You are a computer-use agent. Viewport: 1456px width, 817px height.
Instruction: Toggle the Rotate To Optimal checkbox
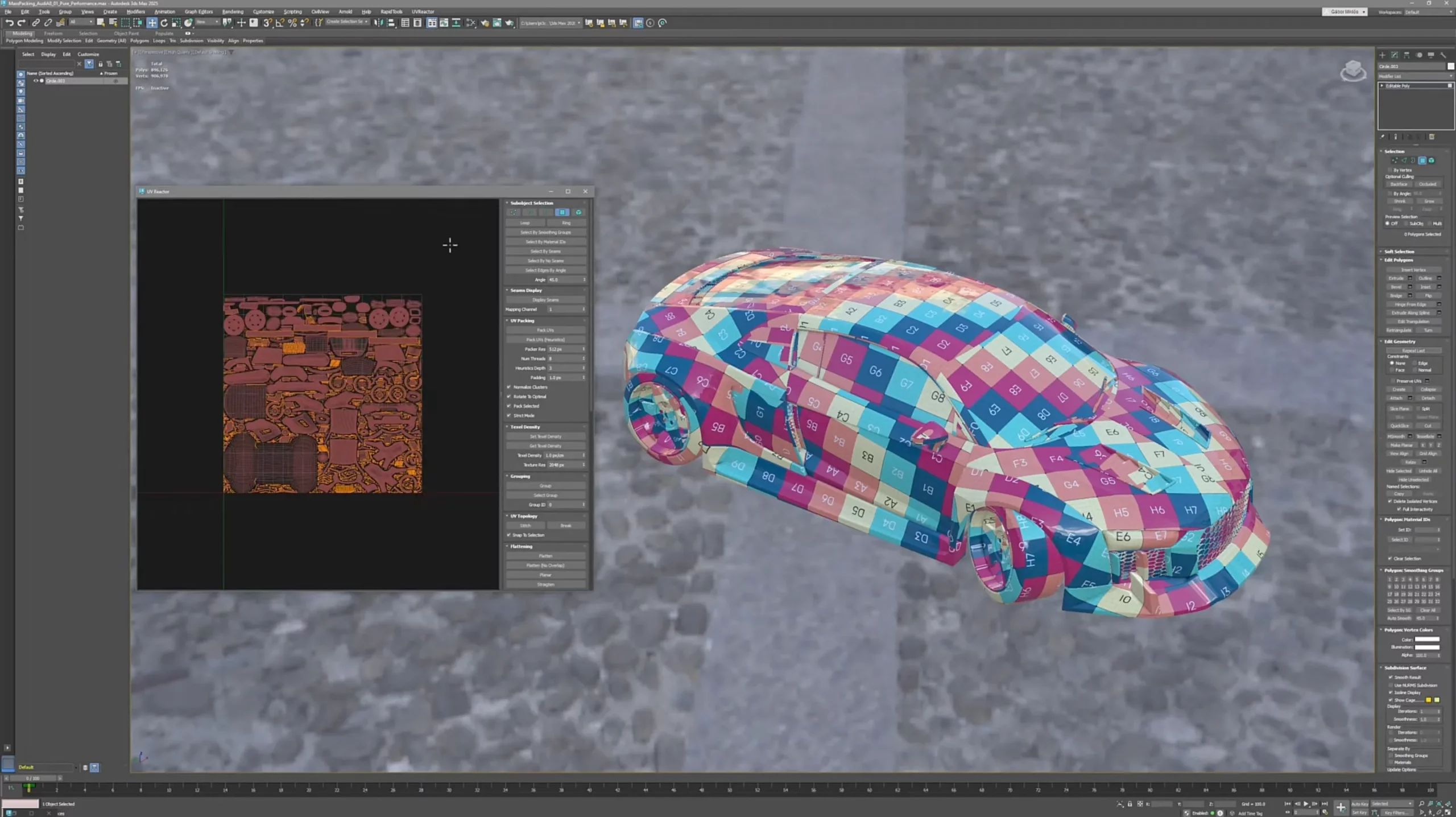click(x=509, y=397)
